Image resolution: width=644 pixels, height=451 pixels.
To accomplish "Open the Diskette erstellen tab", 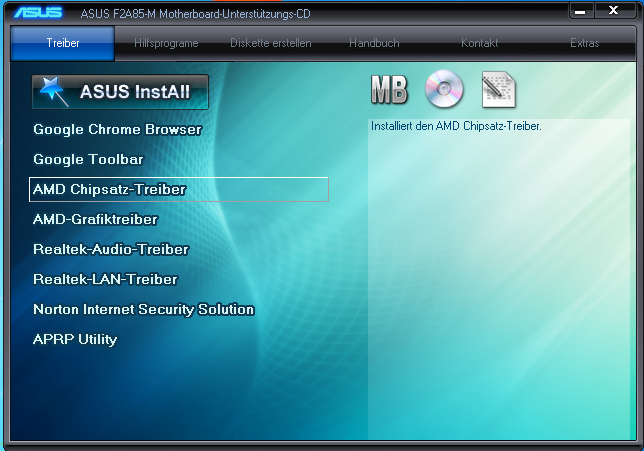I will click(x=271, y=43).
